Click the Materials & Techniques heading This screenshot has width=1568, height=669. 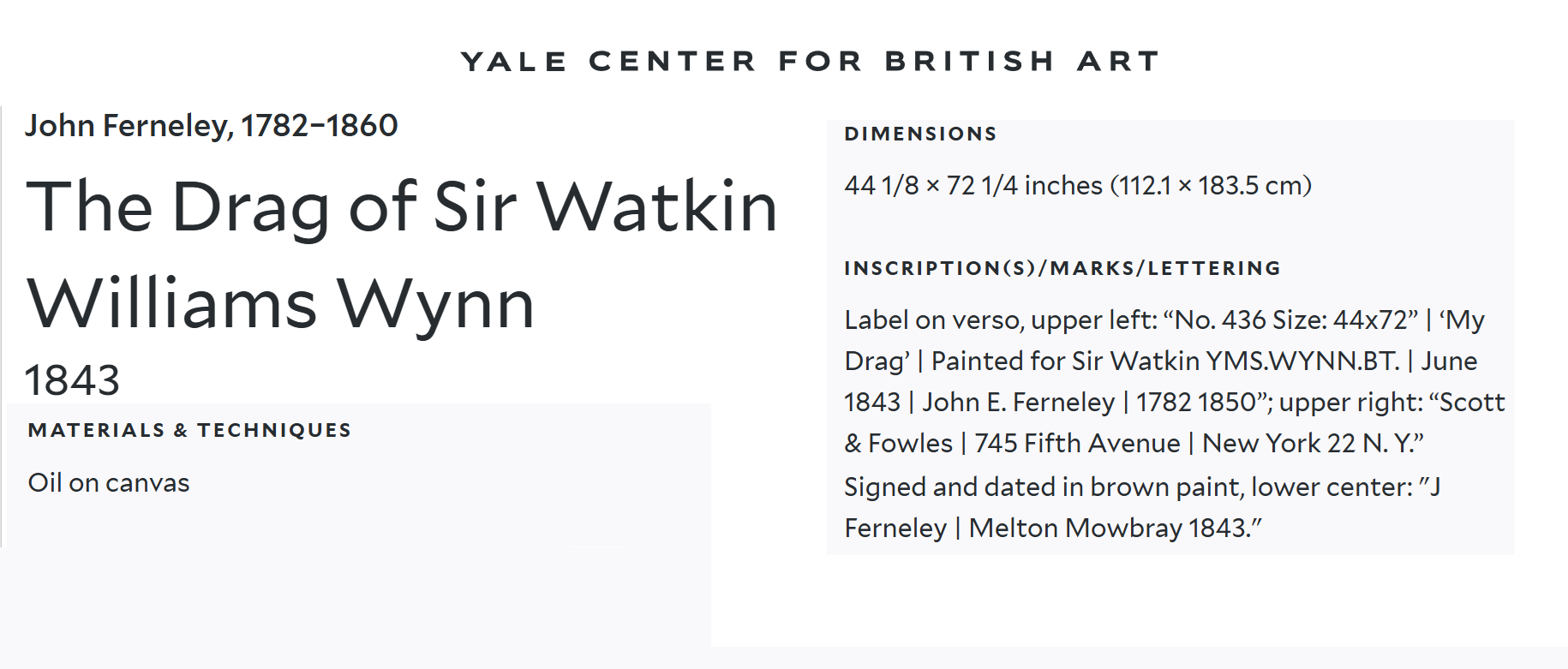189,430
